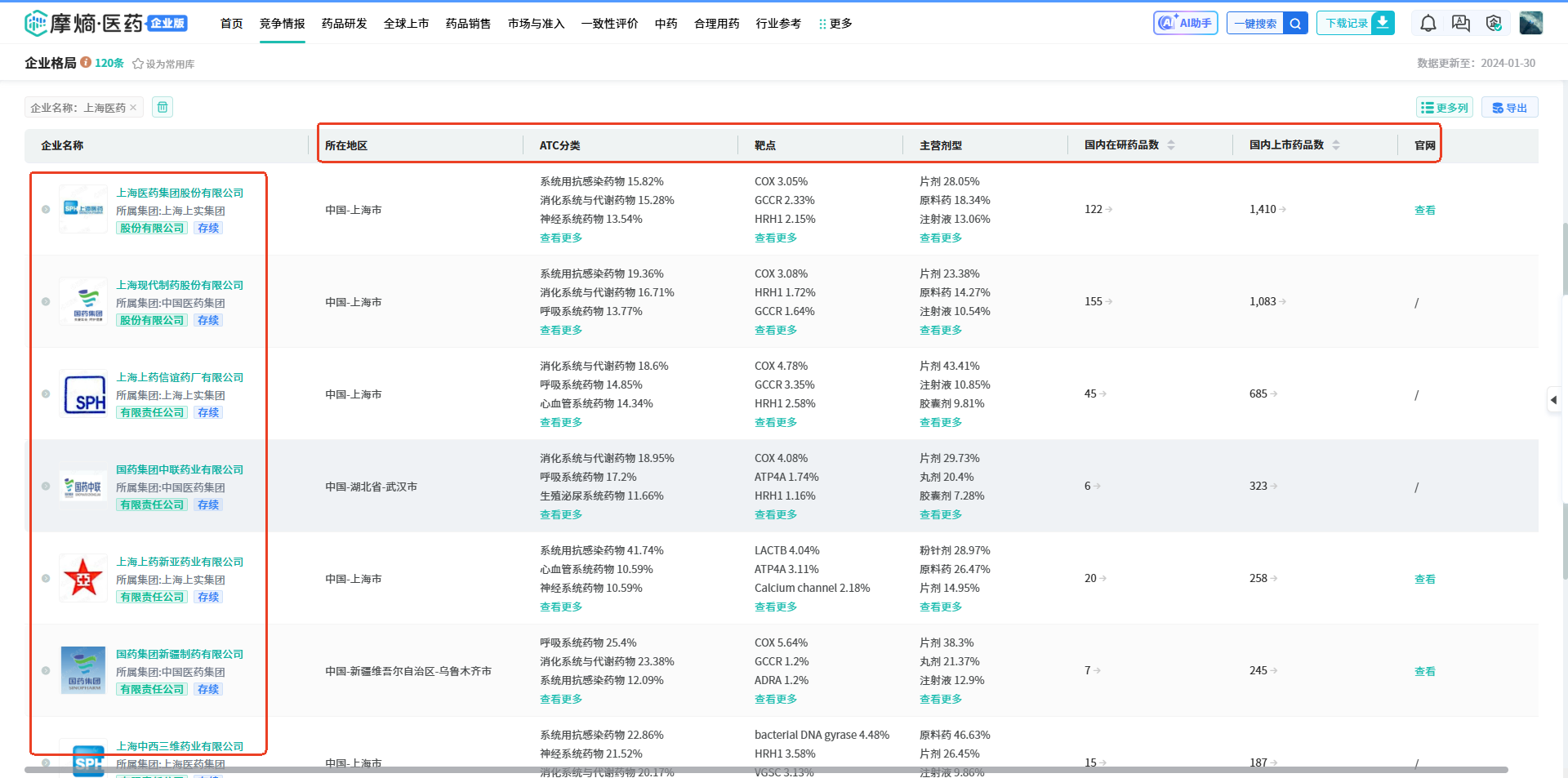Open 685 marketed drugs for 上药信谊

pos(1263,393)
